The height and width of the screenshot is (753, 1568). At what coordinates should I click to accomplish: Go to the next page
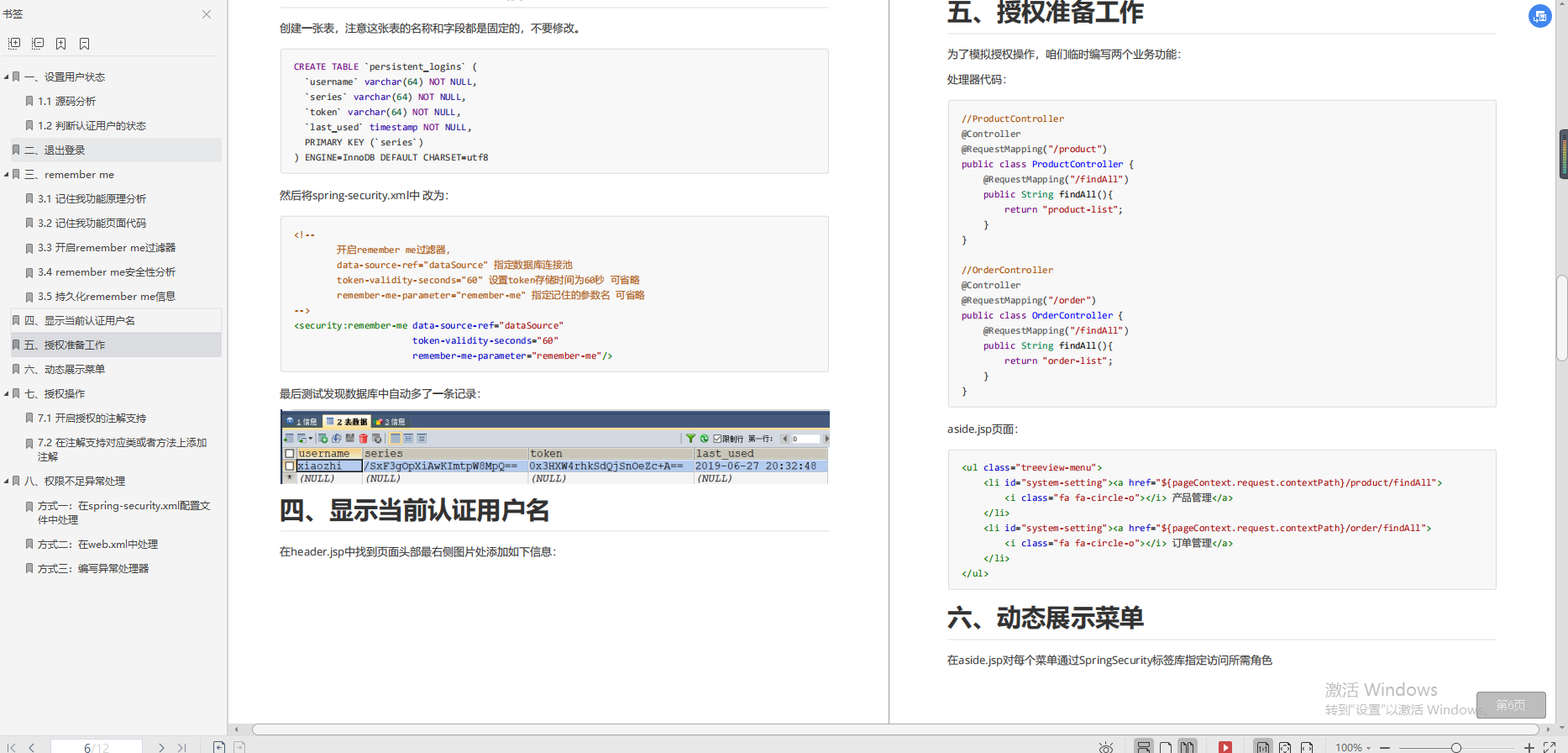point(161,747)
